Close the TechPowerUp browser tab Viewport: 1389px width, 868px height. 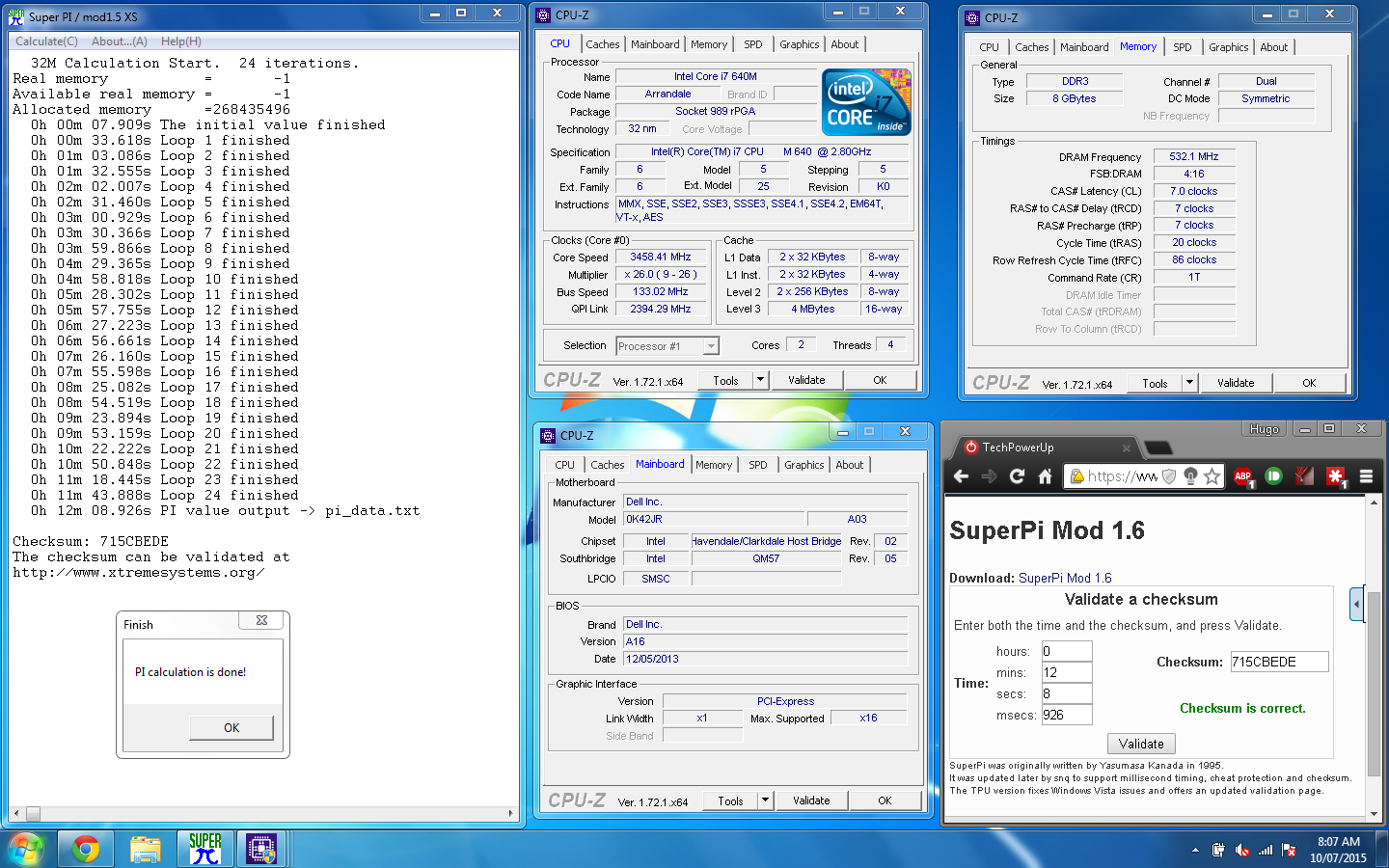pyautogui.click(x=1126, y=448)
